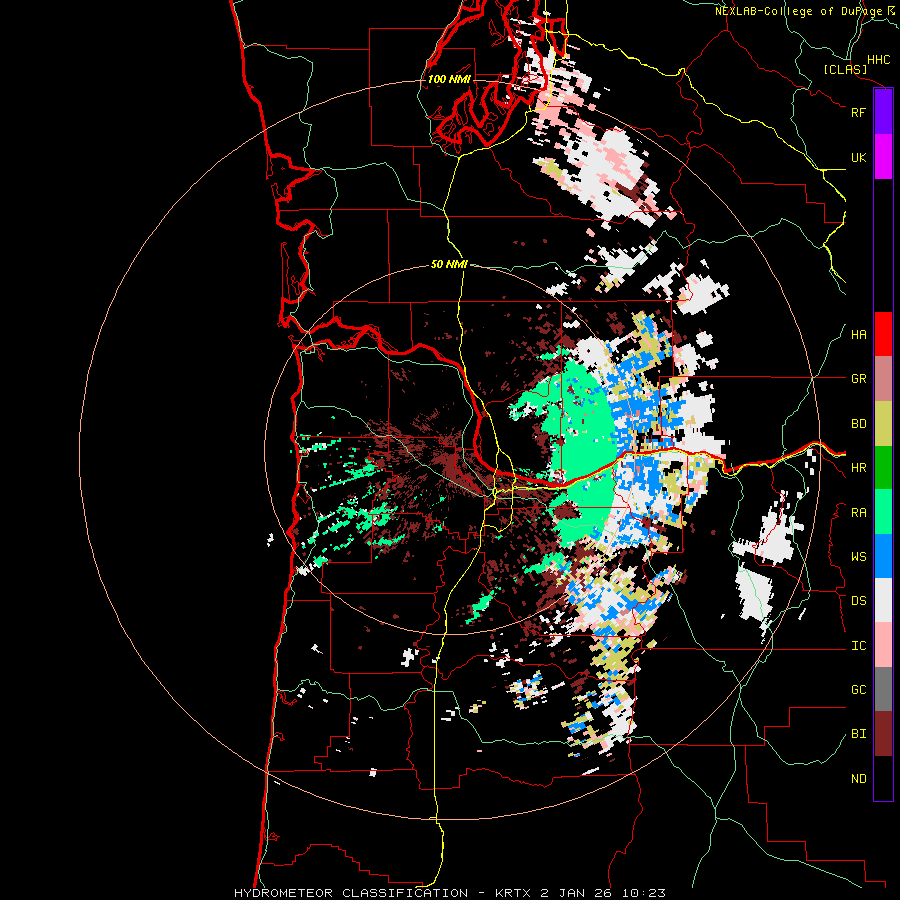Viewport: 900px width, 900px height.
Task: Select the blue WS wet snow swatch
Action: (x=883, y=556)
